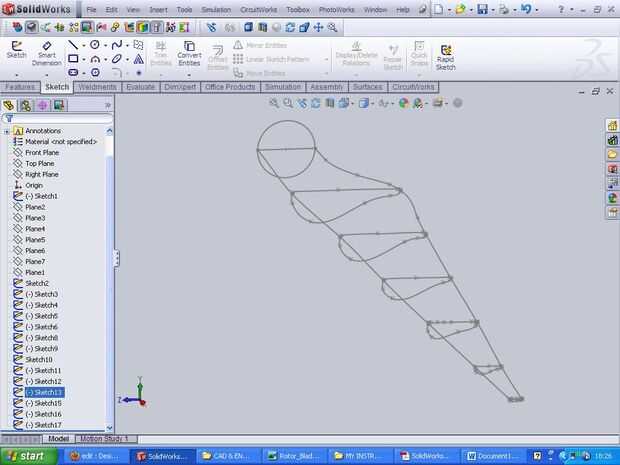Open PropertyManager tab in left panel

point(26,105)
